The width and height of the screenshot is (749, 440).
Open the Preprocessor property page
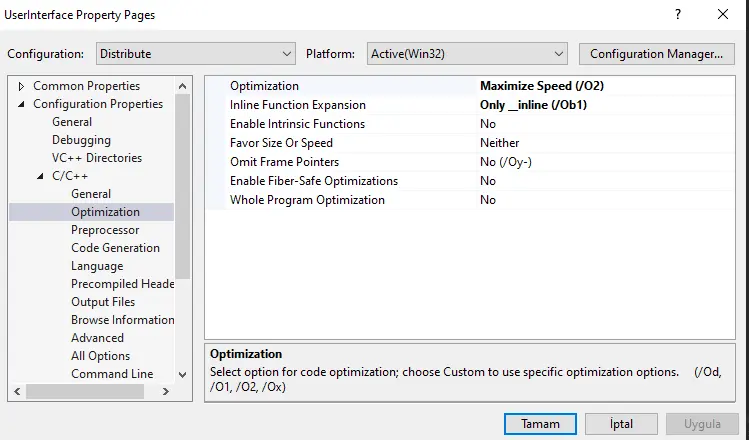[x=105, y=230]
